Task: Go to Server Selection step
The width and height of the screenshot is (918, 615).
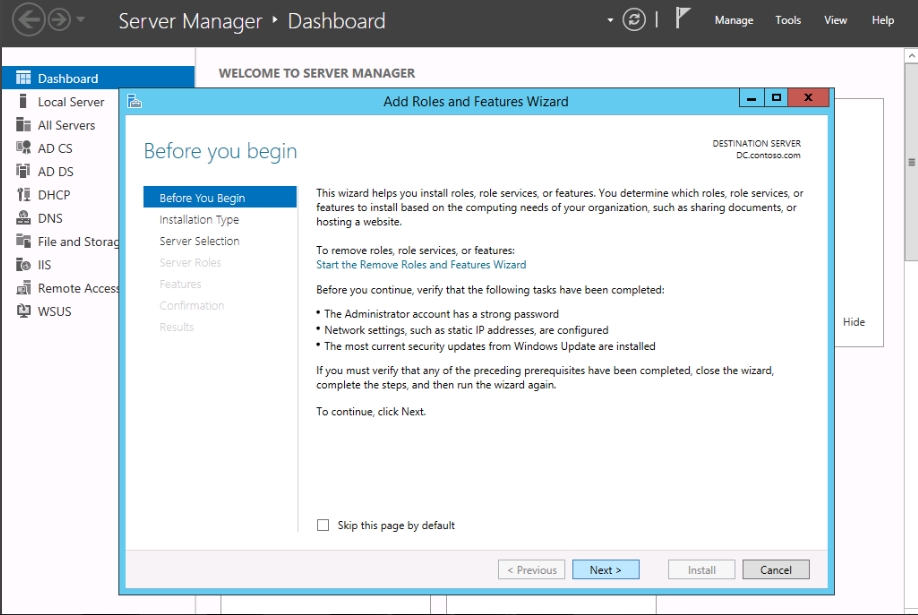Action: click(199, 241)
